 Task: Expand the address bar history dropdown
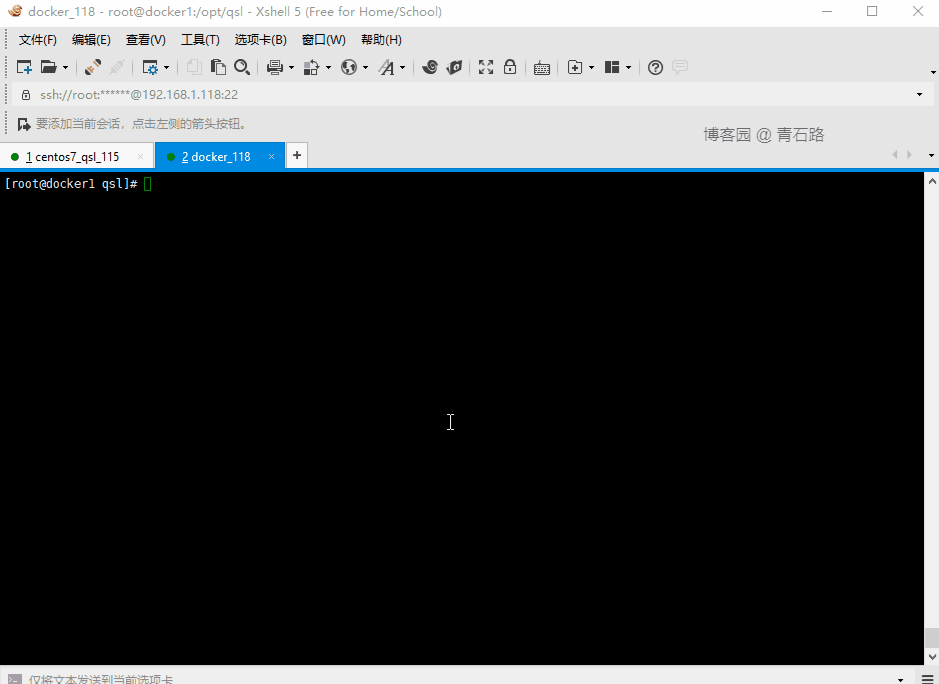(x=920, y=95)
